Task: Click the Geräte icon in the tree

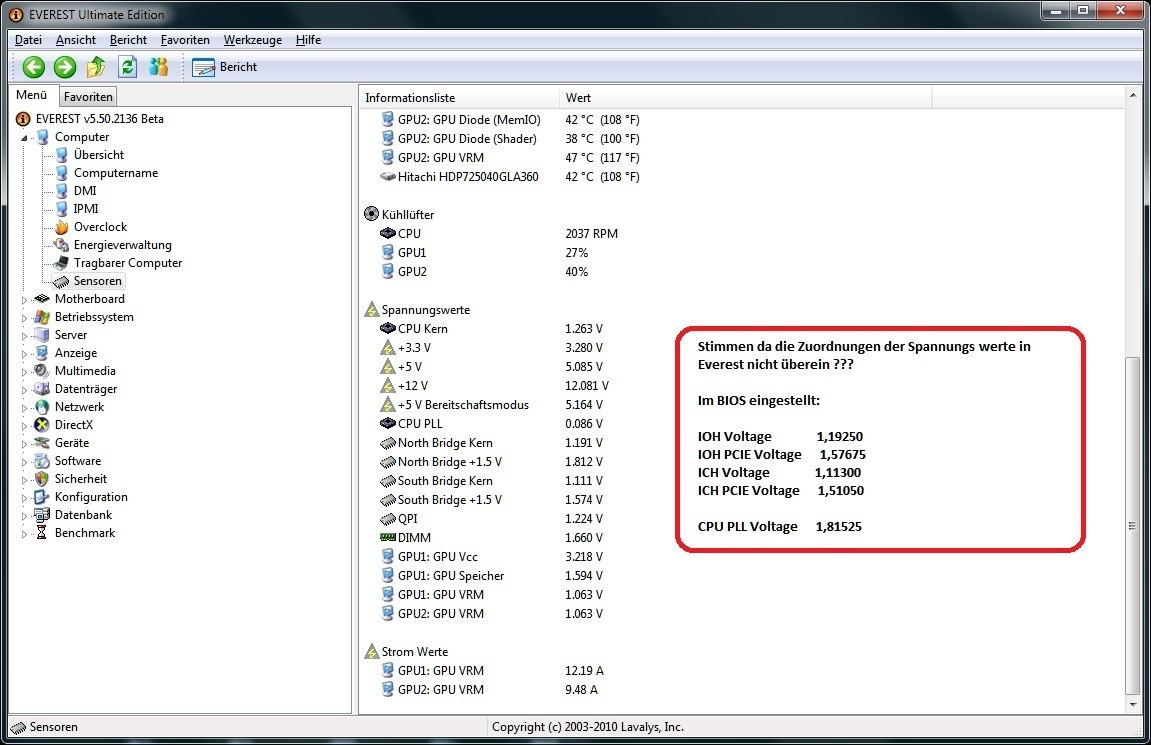Action: [x=43, y=443]
